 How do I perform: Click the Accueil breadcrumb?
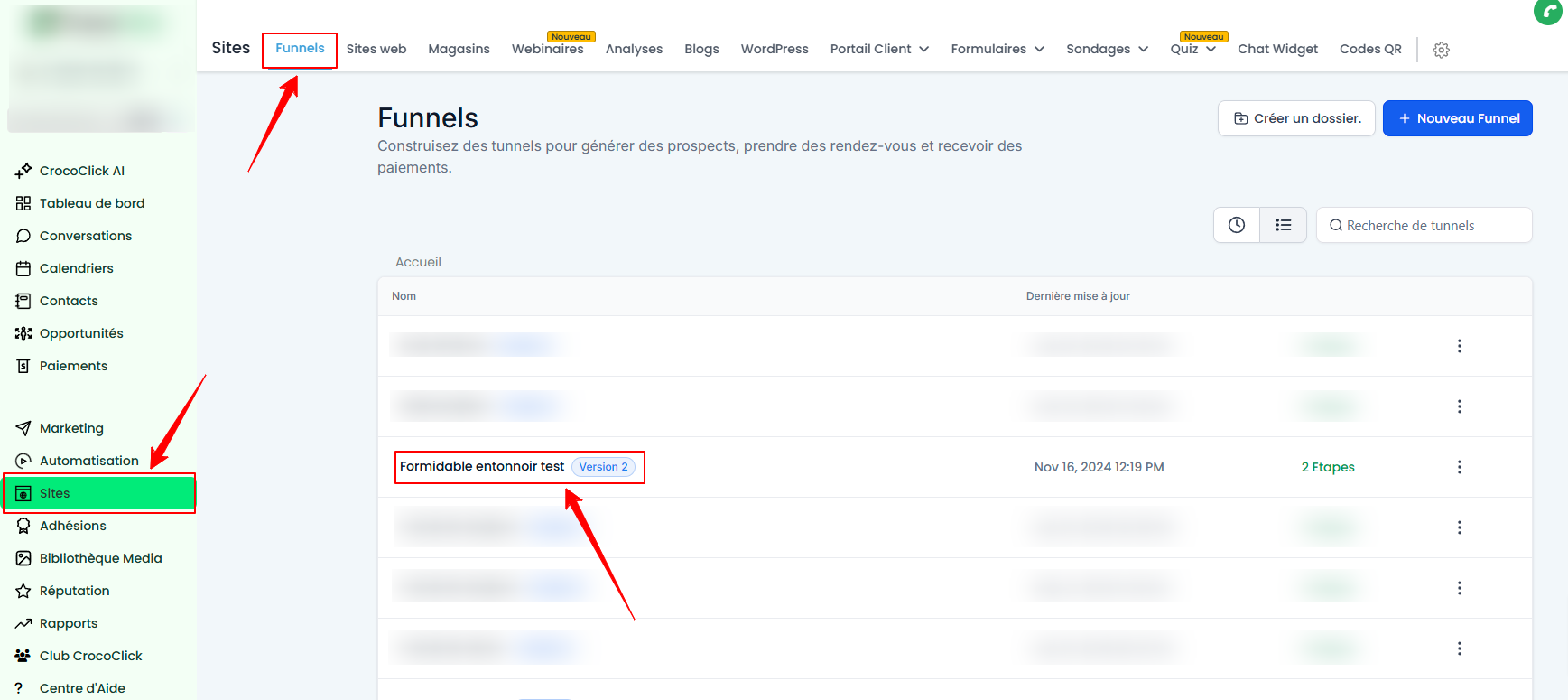[x=418, y=262]
